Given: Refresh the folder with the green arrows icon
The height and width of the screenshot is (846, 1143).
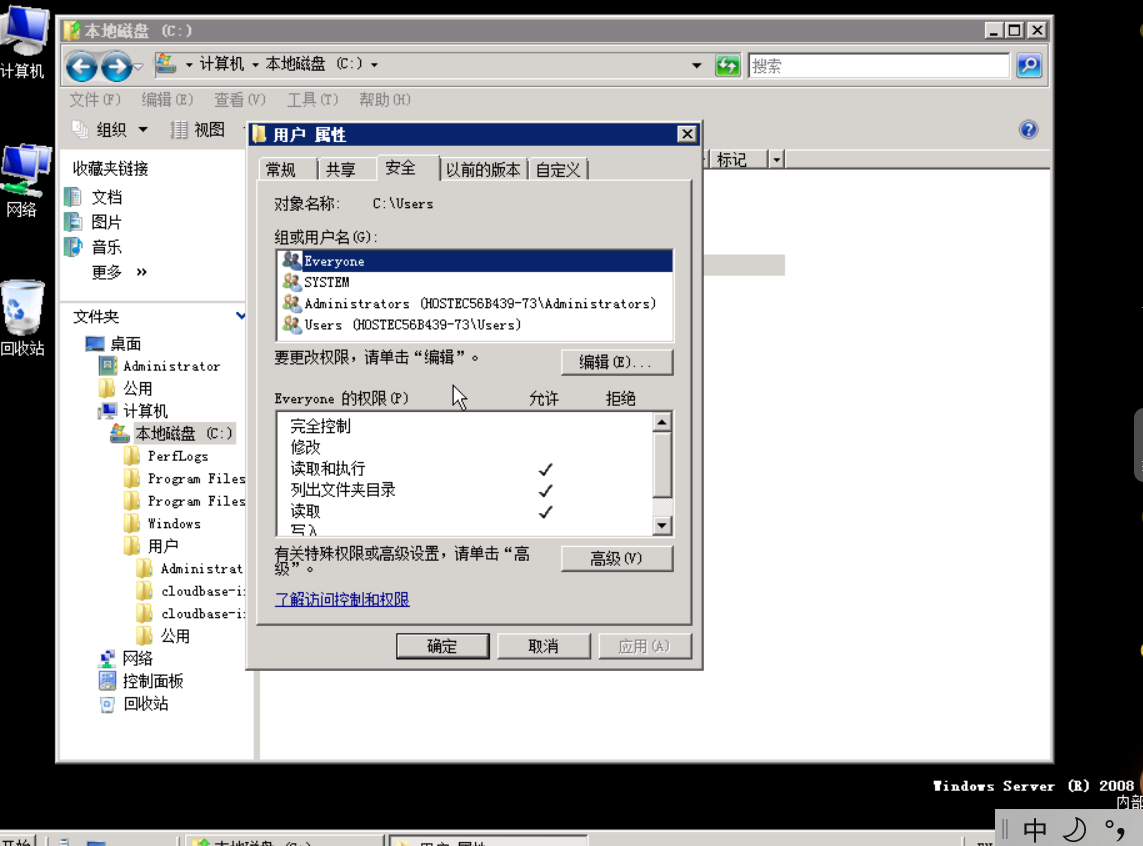Looking at the screenshot, I should click(727, 66).
